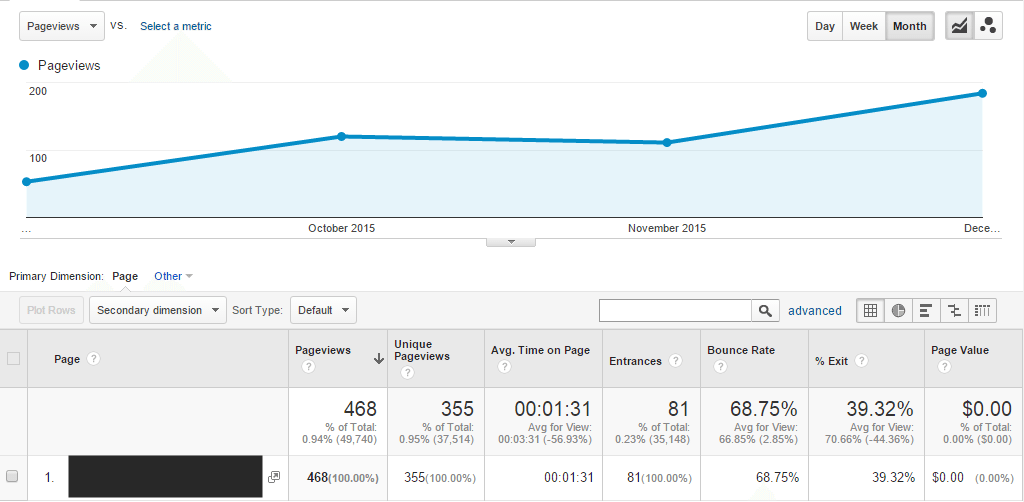Select the pivot table view icon
The image size is (1024, 502).
[983, 310]
